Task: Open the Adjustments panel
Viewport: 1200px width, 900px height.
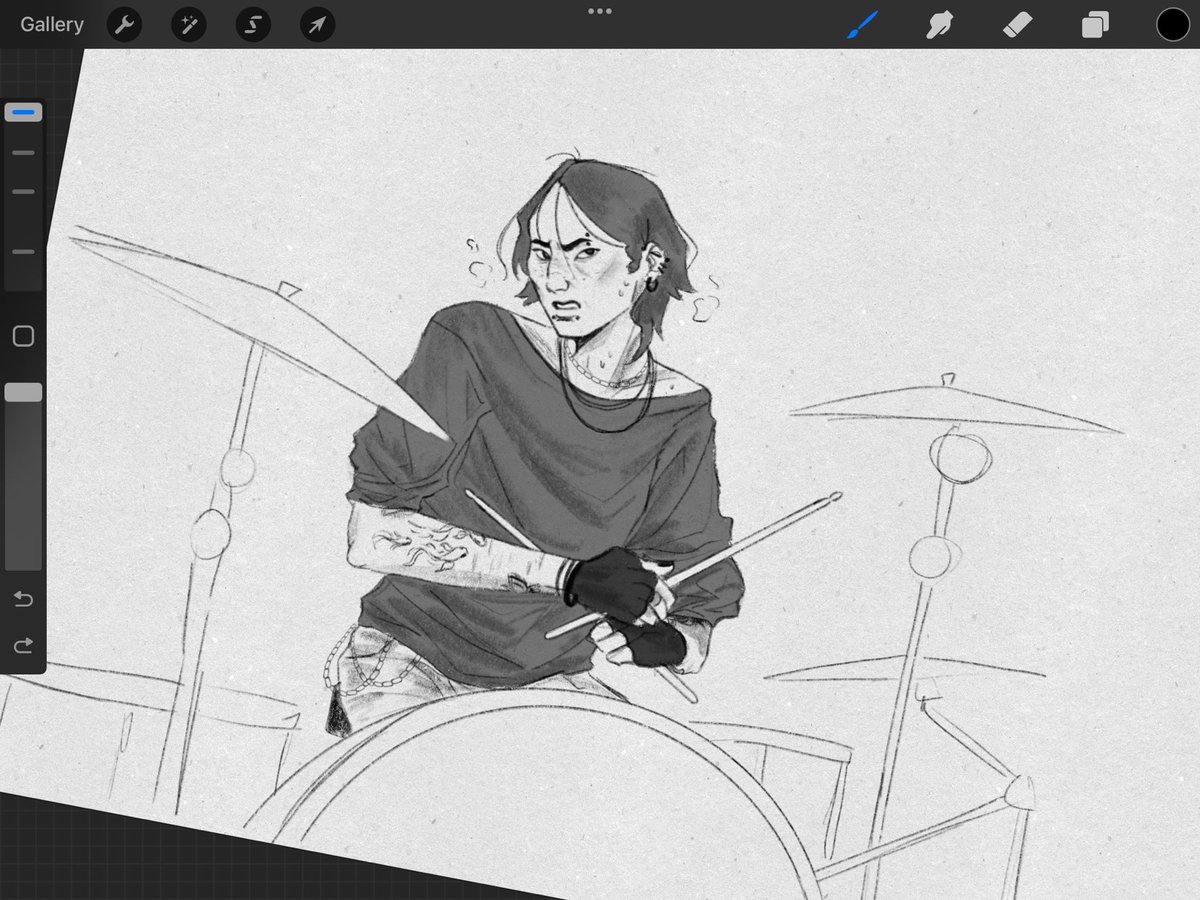Action: click(188, 24)
